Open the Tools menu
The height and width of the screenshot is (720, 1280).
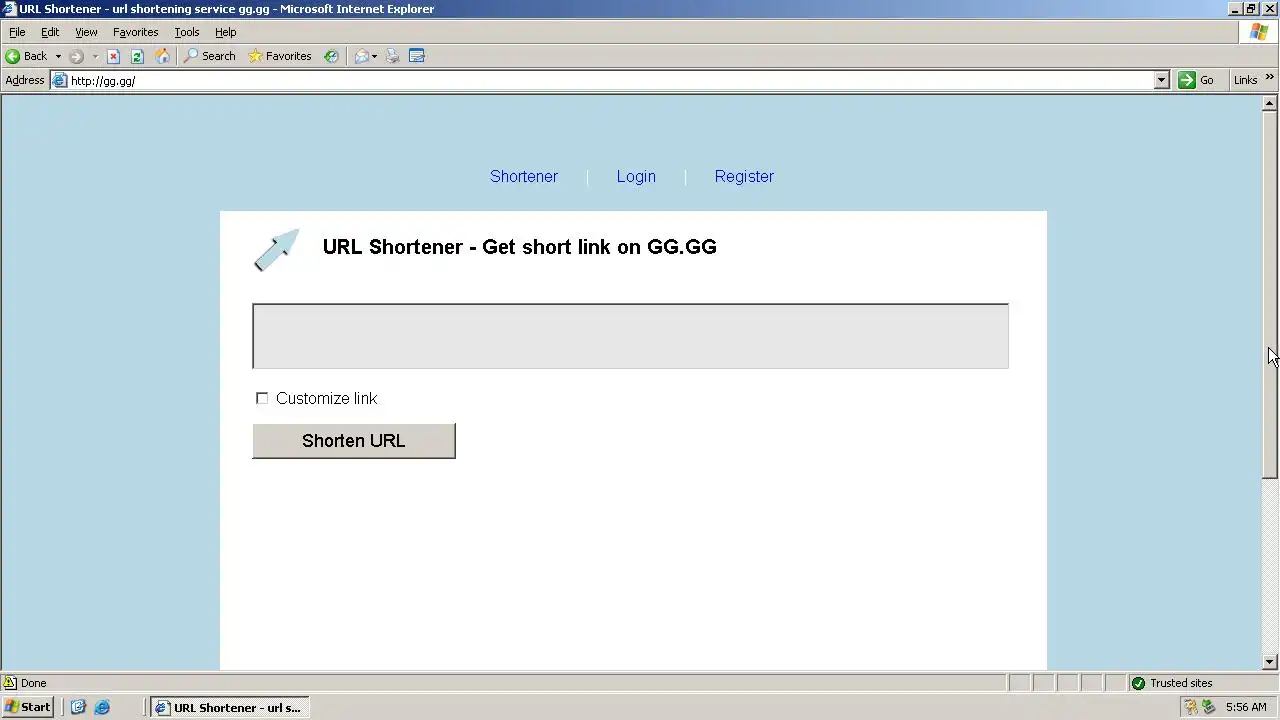point(187,32)
